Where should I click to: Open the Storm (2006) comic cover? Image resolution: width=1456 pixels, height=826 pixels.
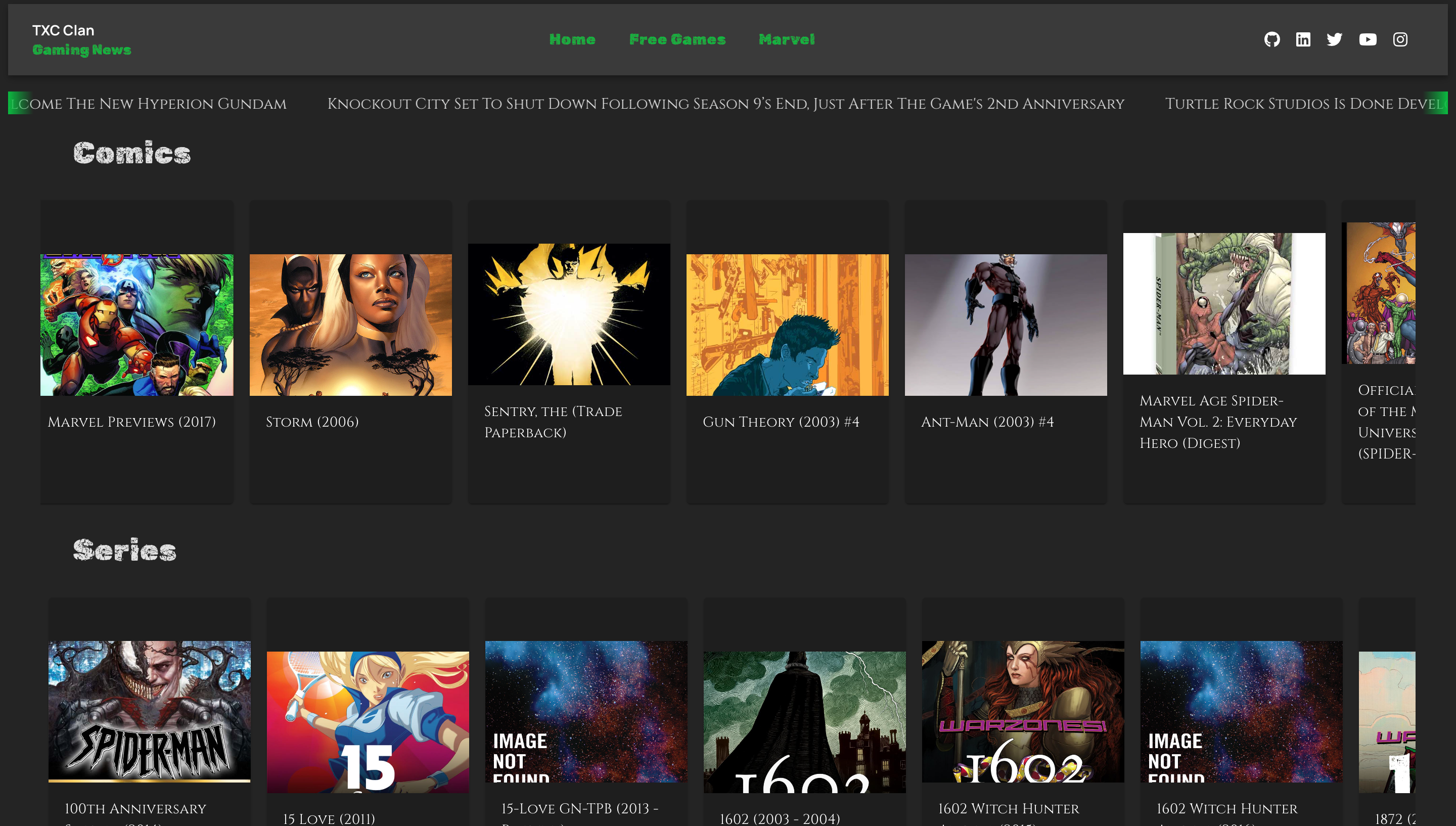350,325
